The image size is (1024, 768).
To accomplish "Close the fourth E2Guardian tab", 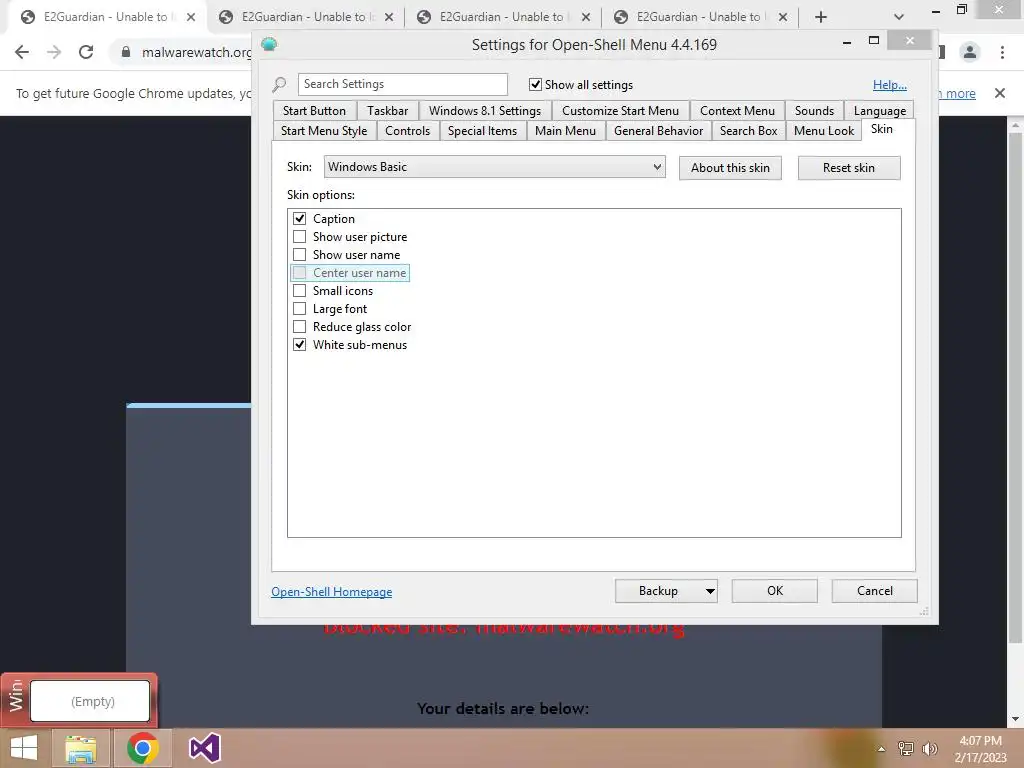I will pos(783,17).
